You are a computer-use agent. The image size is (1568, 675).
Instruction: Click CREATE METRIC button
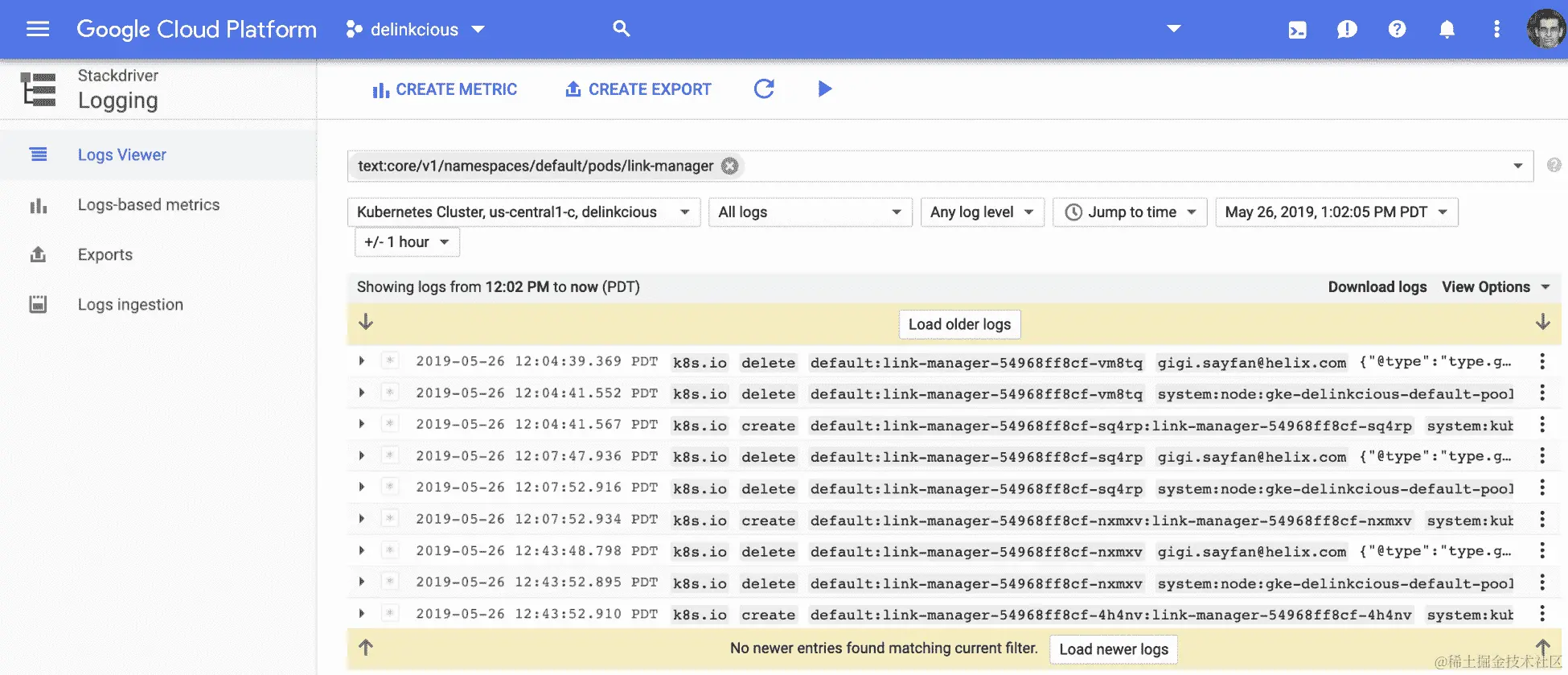point(445,89)
